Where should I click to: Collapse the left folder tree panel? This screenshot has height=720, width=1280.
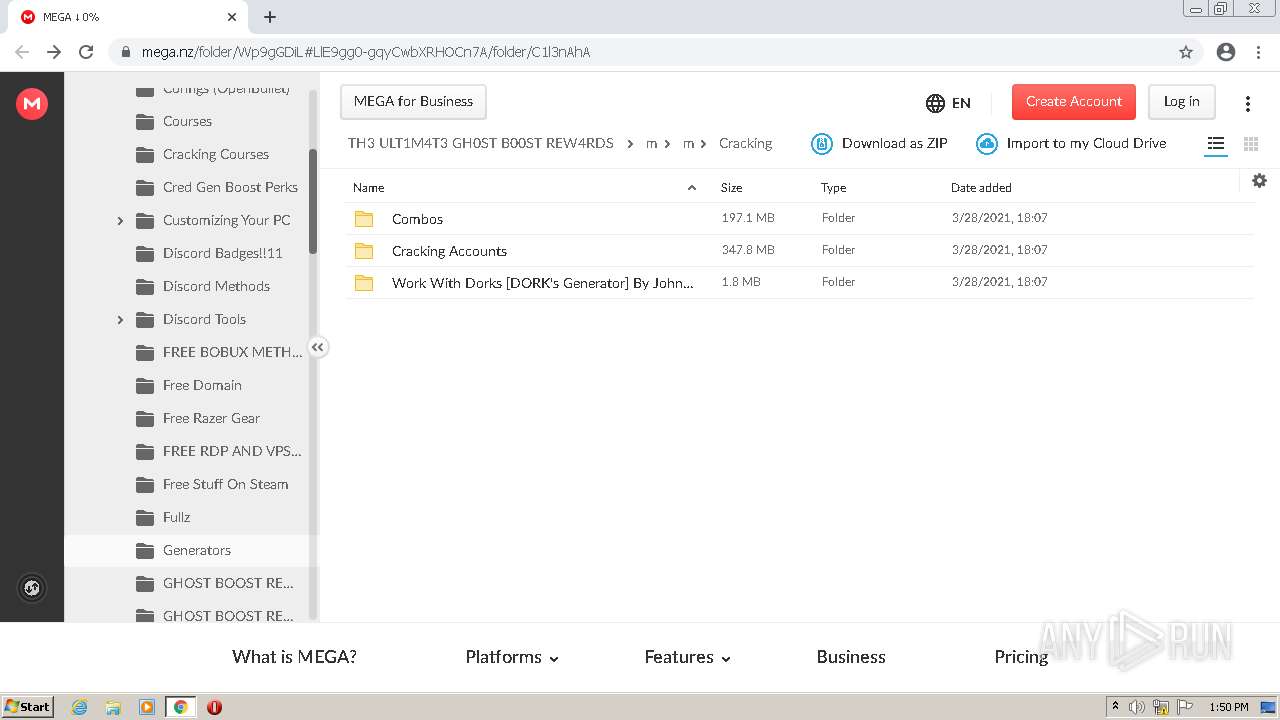318,347
